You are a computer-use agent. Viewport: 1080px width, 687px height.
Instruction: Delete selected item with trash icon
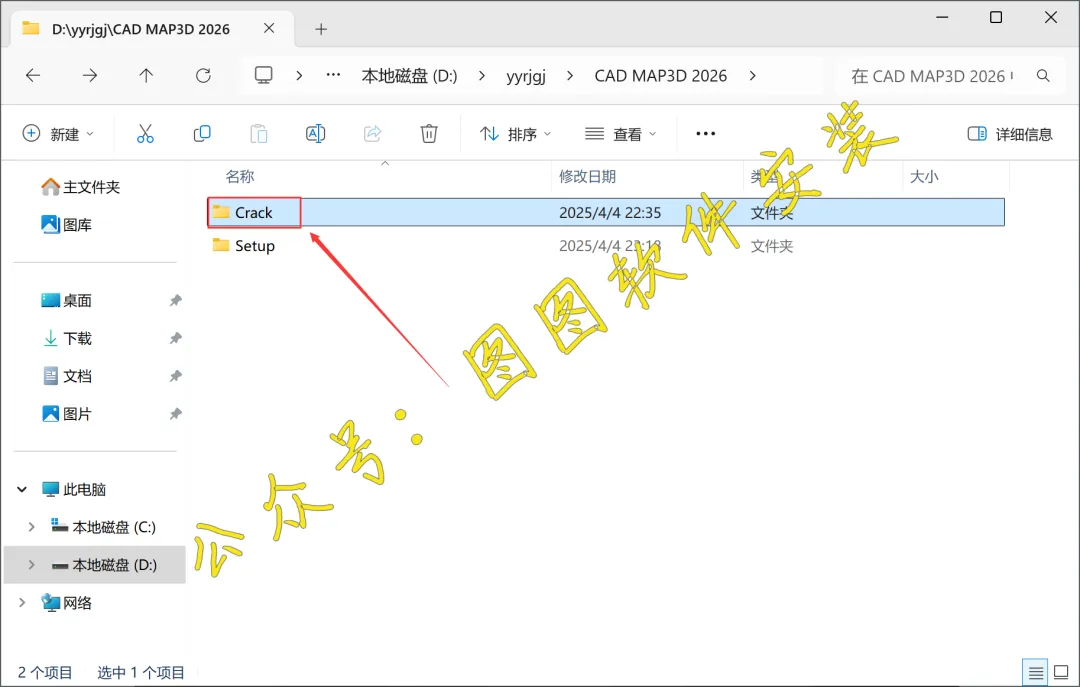[429, 134]
